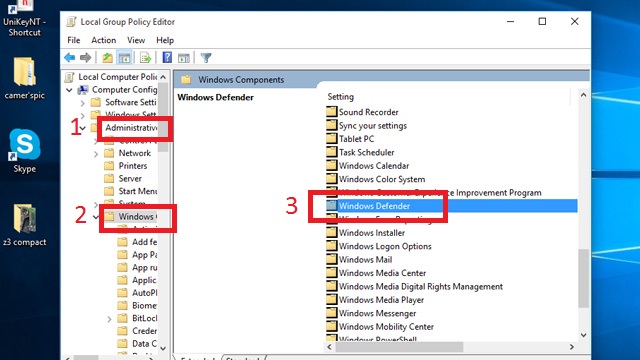The width and height of the screenshot is (640, 360).
Task: Select Sync your settings folder
Action: [373, 126]
